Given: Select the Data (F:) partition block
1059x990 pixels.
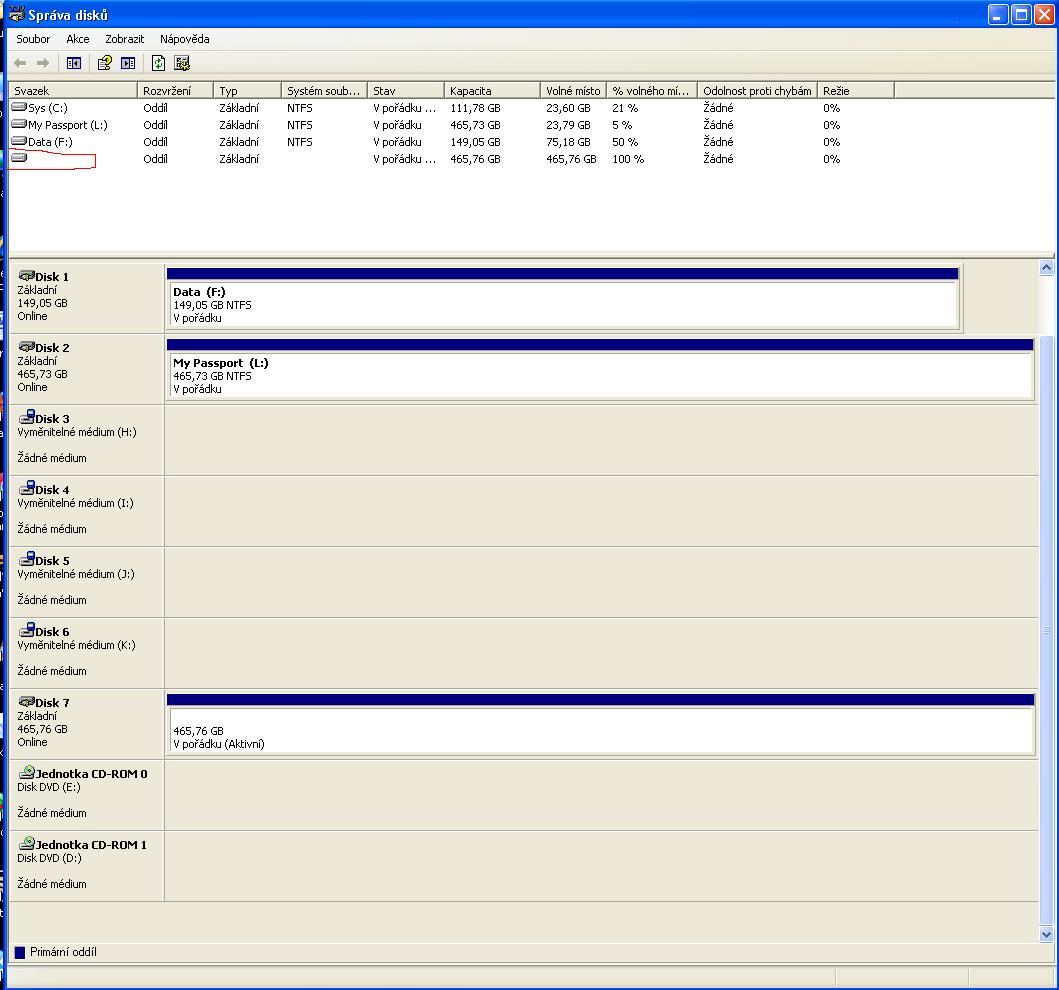Looking at the screenshot, I should [x=563, y=305].
